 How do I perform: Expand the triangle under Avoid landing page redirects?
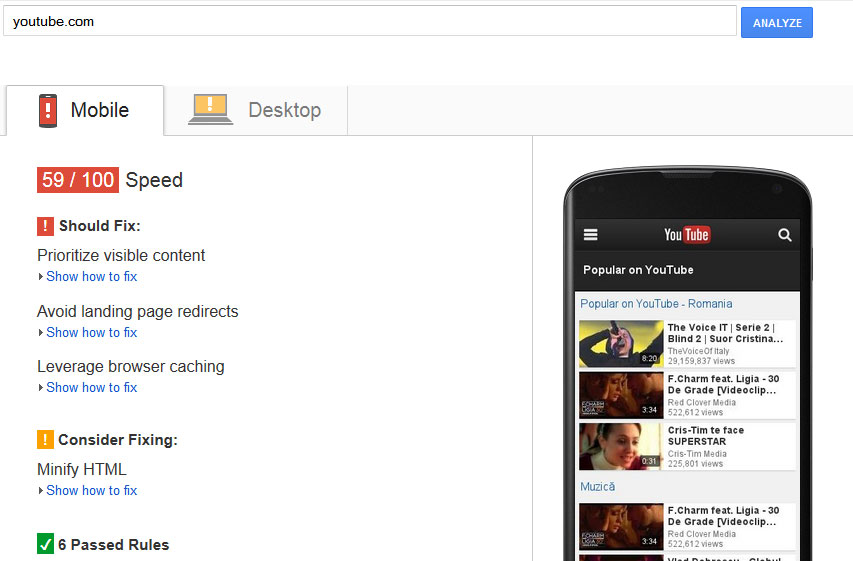click(41, 332)
